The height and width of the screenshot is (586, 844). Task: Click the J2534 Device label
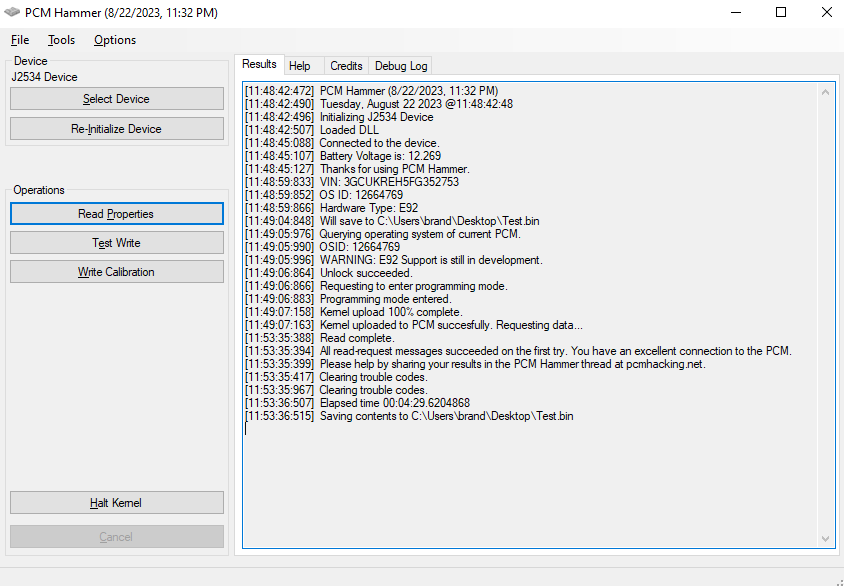tap(45, 77)
